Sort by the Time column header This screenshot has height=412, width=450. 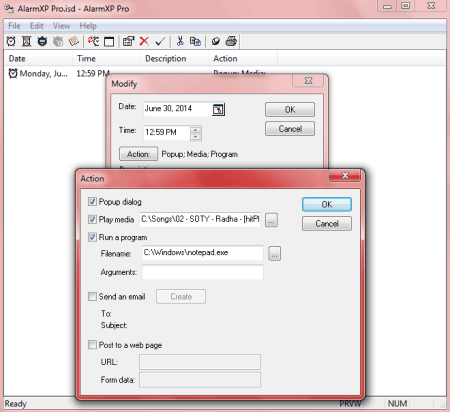[x=106, y=58]
